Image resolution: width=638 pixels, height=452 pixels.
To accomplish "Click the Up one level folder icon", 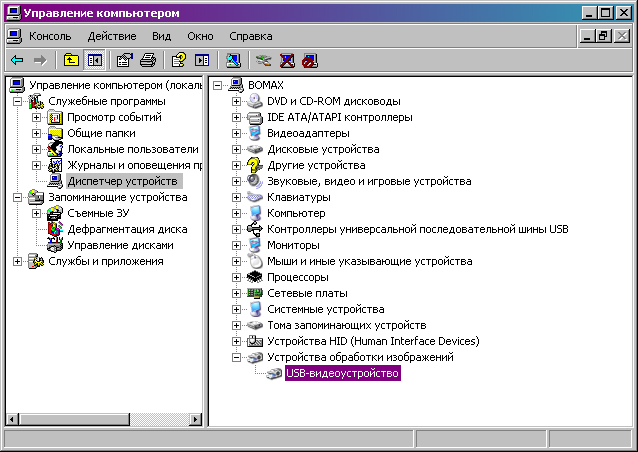I will (x=71, y=61).
